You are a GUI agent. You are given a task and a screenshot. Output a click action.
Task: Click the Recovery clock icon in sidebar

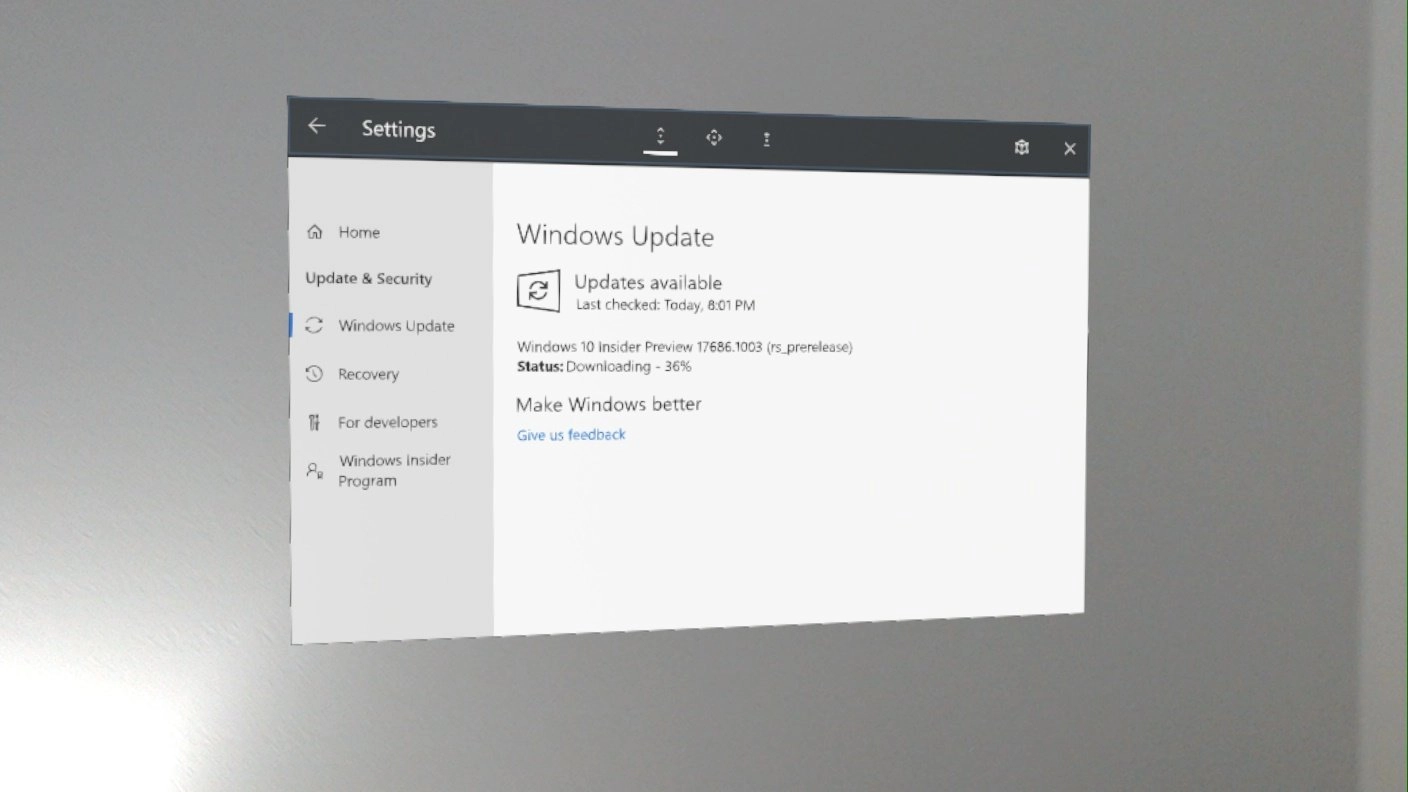(314, 373)
